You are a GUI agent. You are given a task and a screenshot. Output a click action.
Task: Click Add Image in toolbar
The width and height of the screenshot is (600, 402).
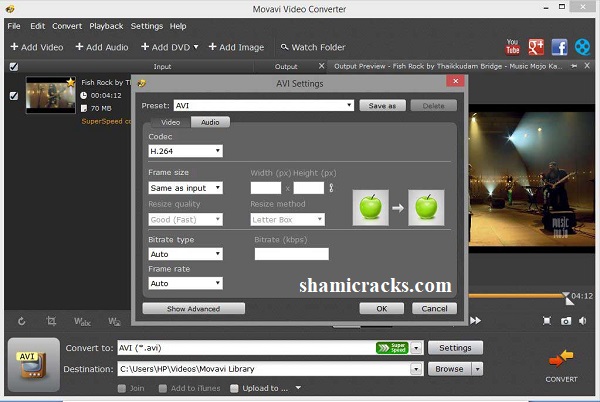236,47
